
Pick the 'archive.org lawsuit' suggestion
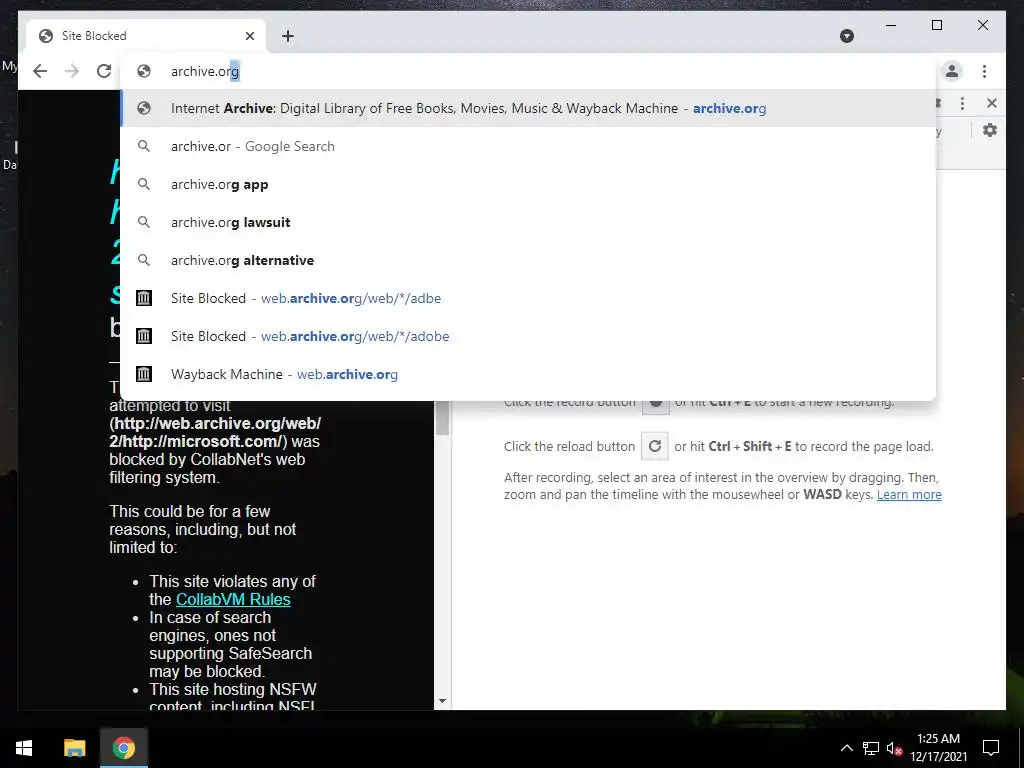[528, 222]
